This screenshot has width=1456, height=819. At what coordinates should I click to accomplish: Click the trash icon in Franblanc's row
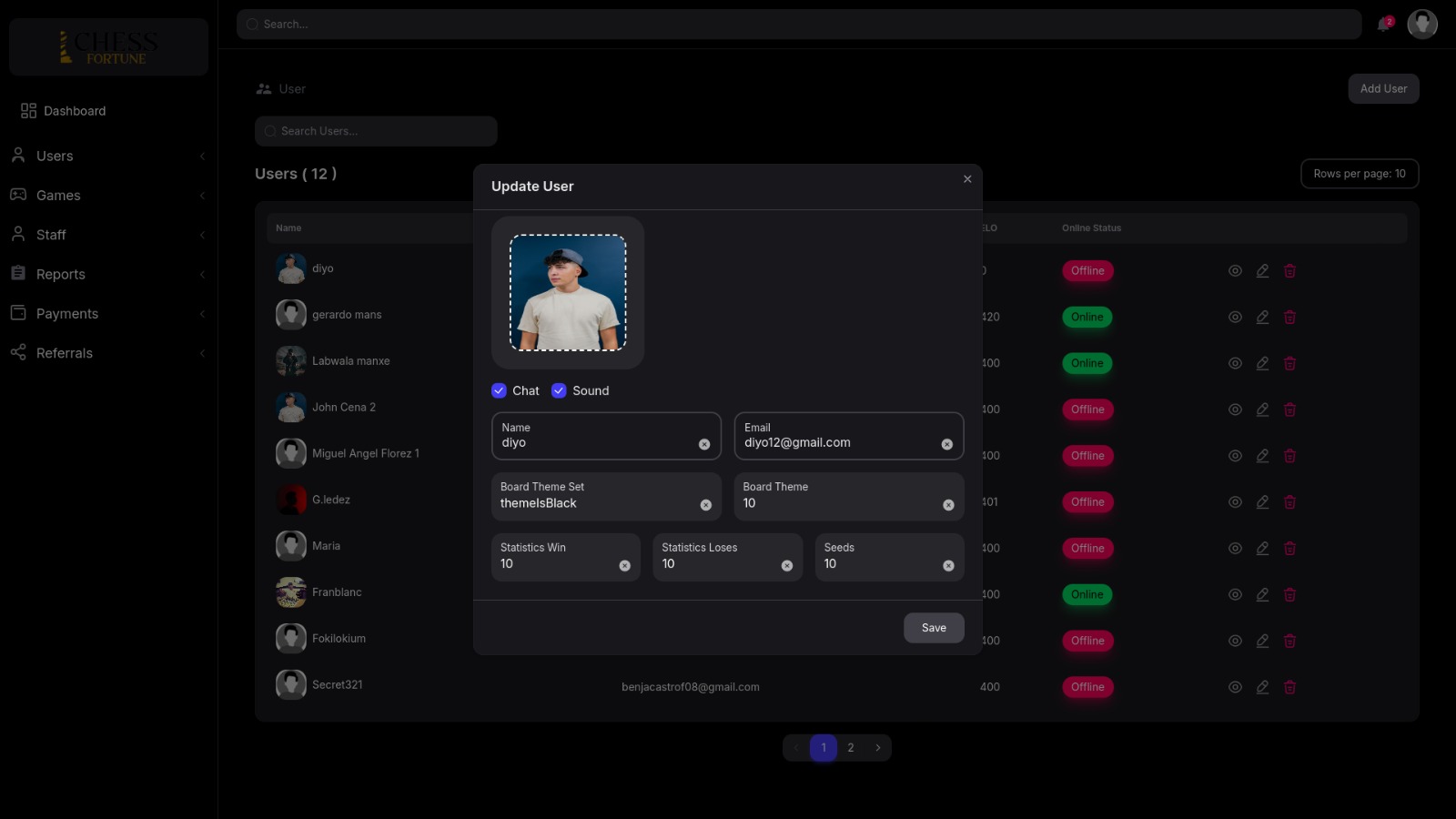(1289, 595)
